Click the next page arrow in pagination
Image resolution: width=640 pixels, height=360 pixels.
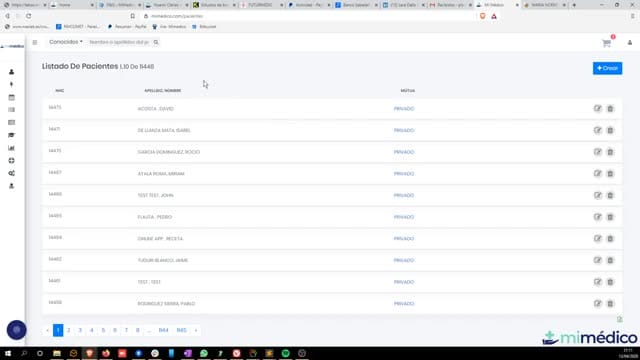[x=196, y=330]
